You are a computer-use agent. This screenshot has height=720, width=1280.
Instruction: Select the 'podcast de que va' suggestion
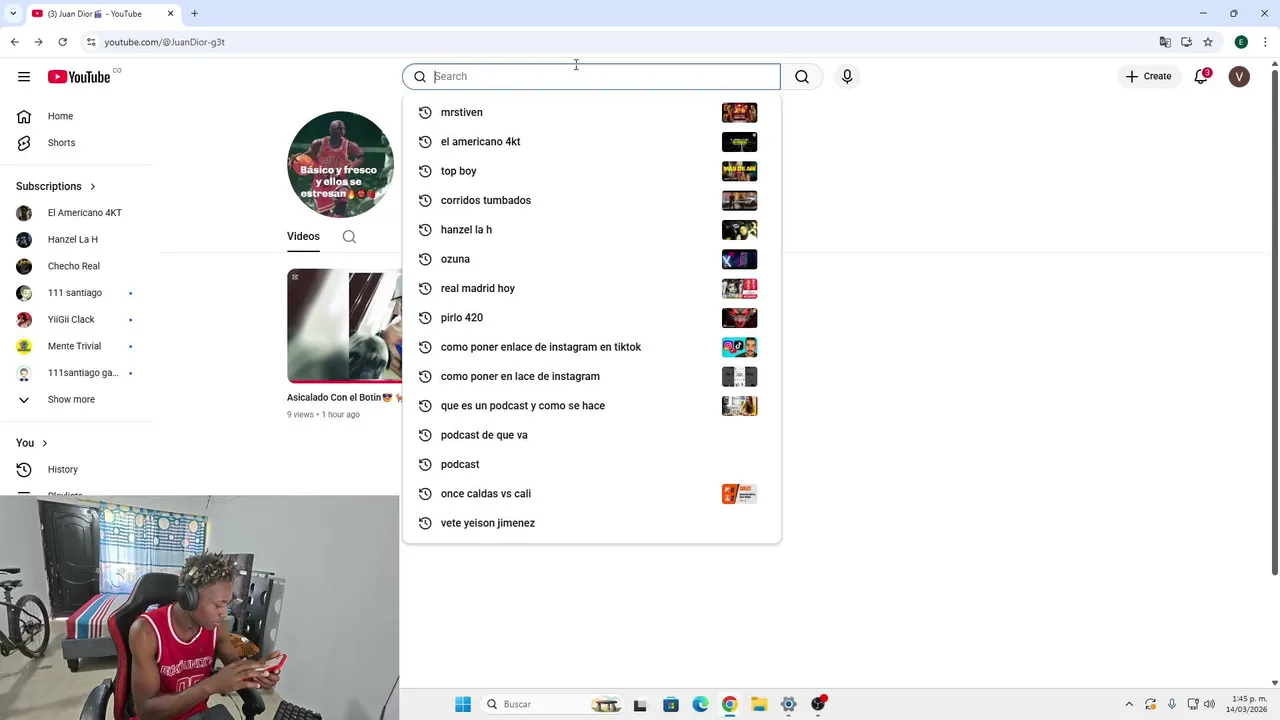591,435
